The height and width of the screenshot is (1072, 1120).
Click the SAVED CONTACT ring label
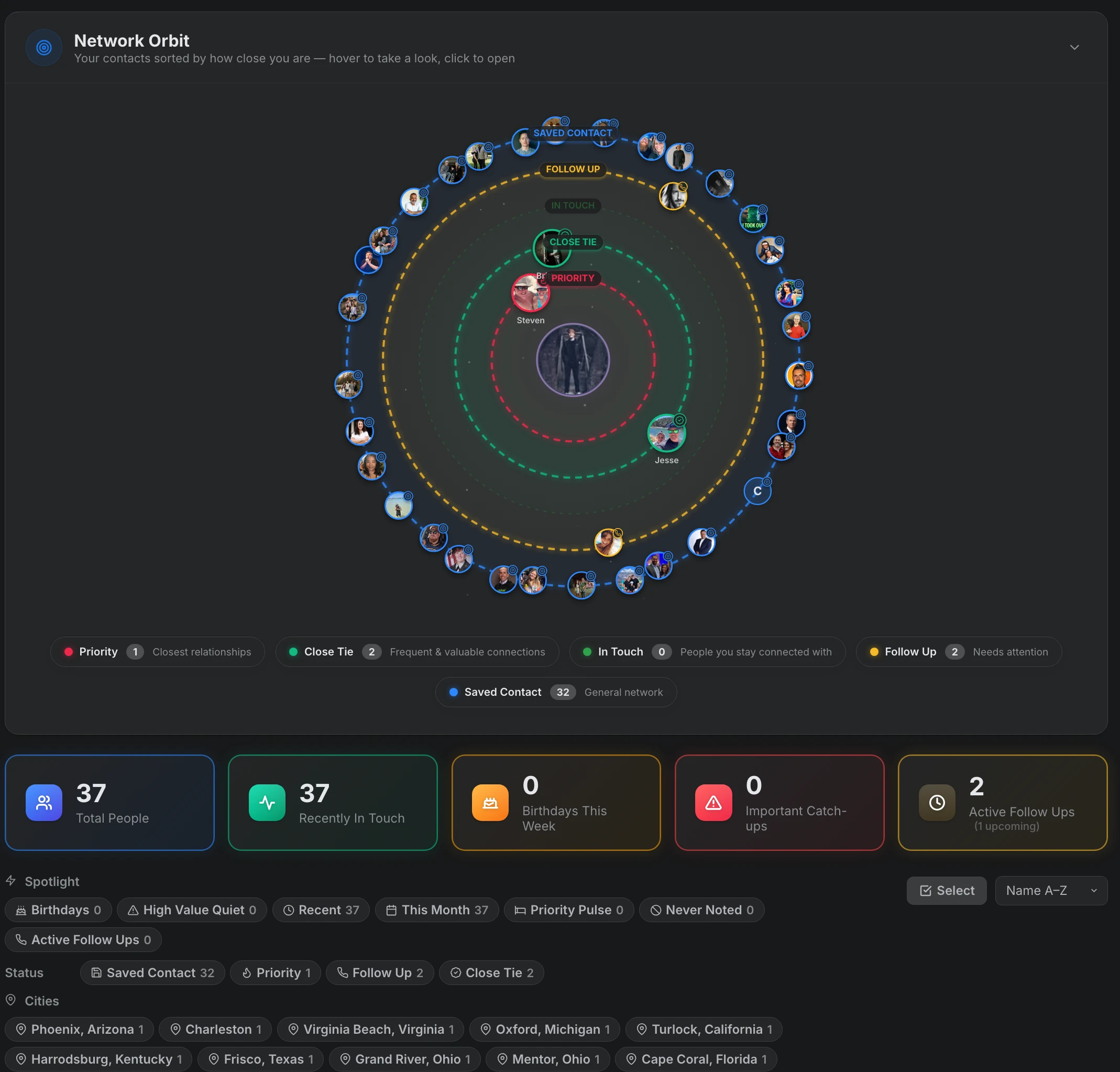pos(573,133)
